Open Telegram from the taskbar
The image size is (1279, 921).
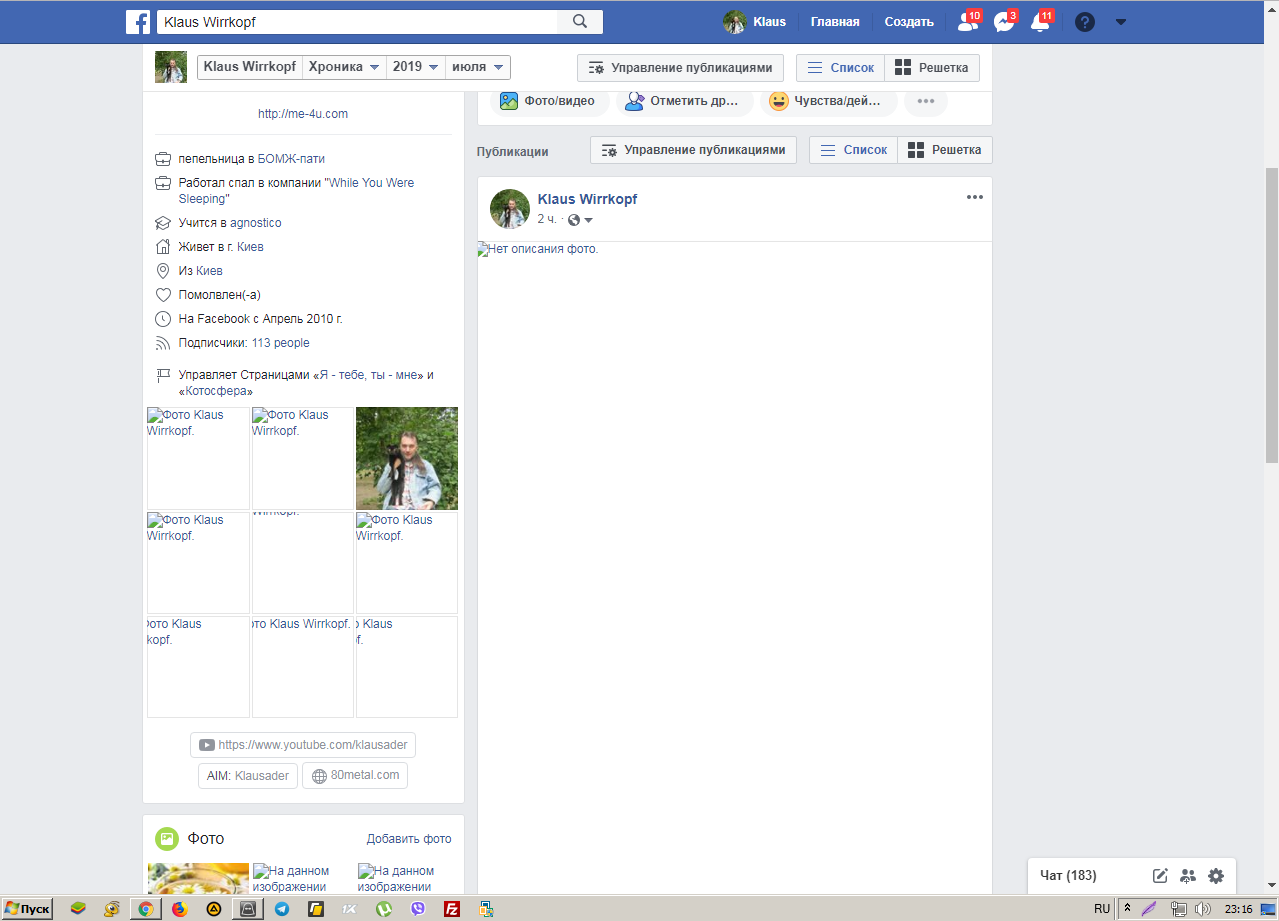point(282,909)
